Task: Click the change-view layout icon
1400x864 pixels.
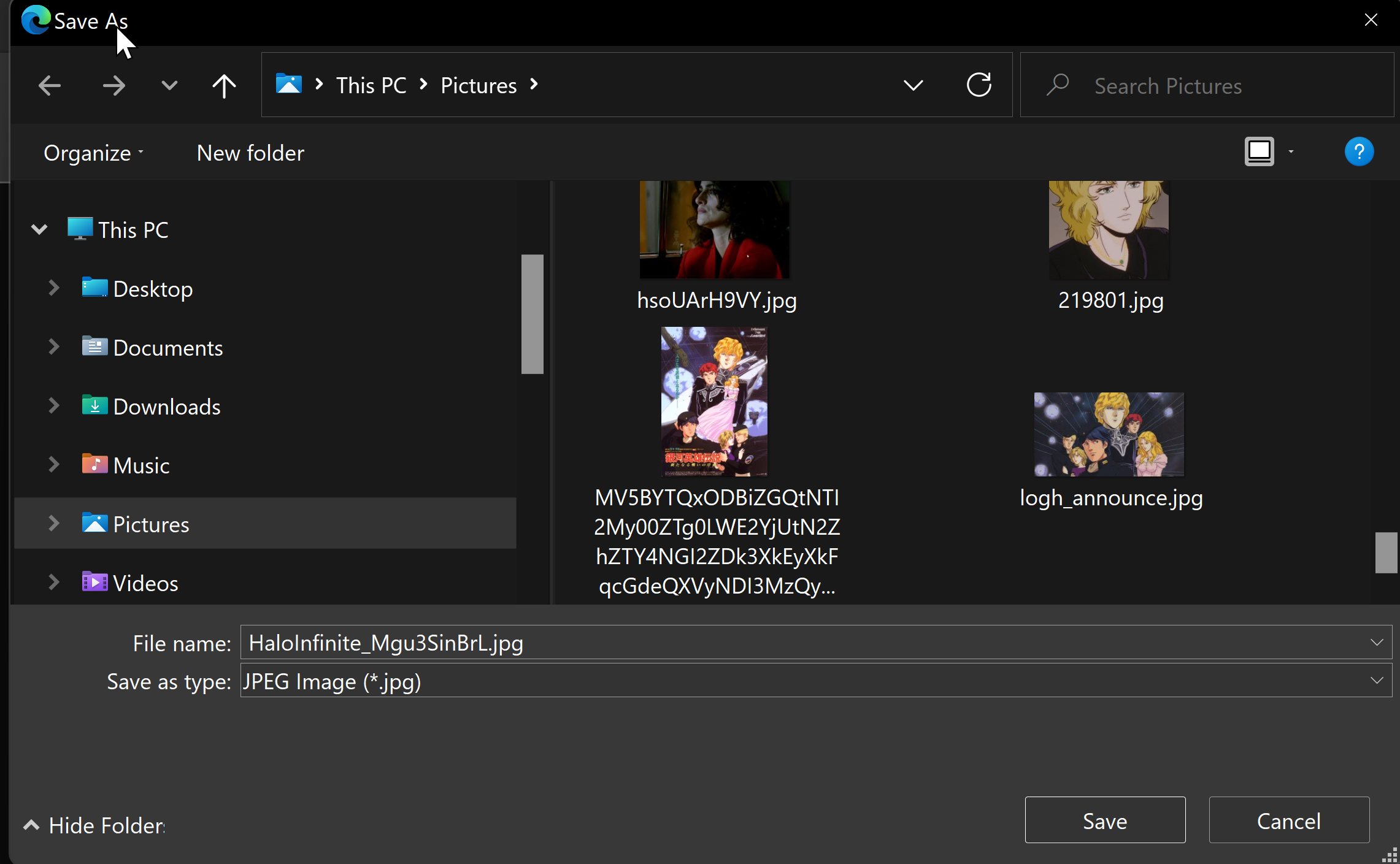Action: pyautogui.click(x=1259, y=151)
